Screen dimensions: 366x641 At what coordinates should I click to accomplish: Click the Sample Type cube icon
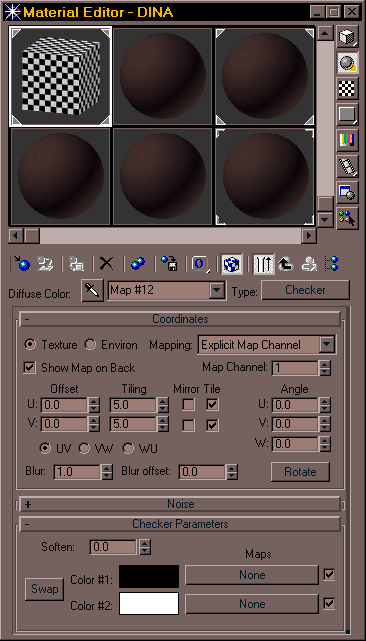coord(347,37)
